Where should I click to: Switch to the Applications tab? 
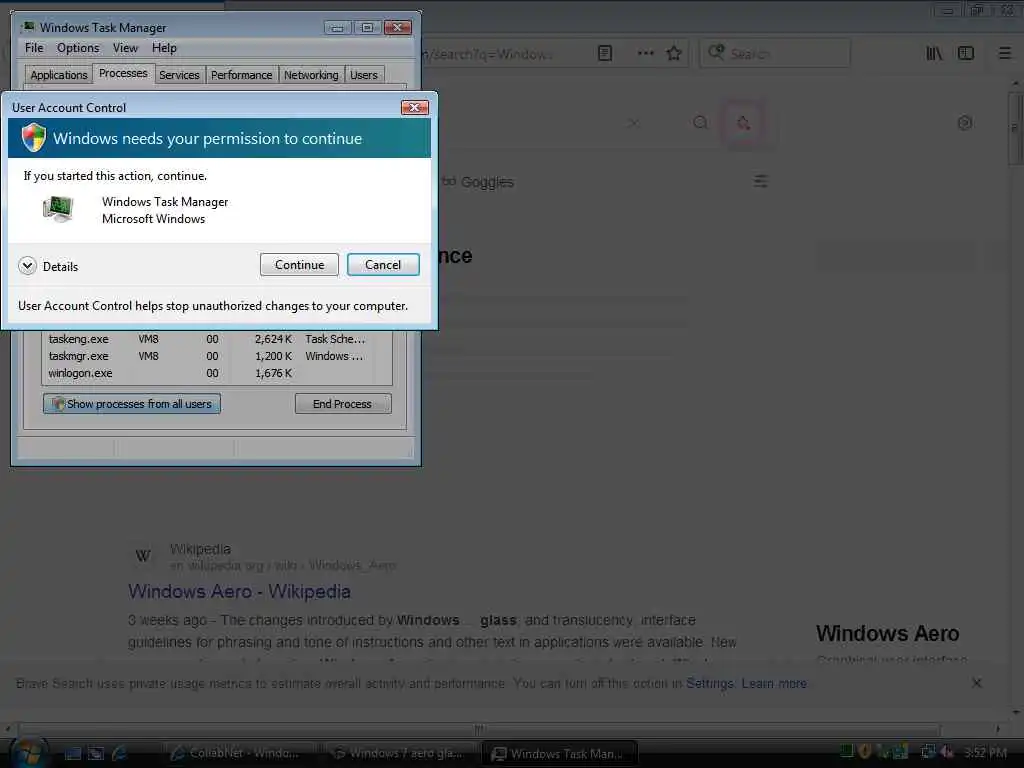[59, 74]
